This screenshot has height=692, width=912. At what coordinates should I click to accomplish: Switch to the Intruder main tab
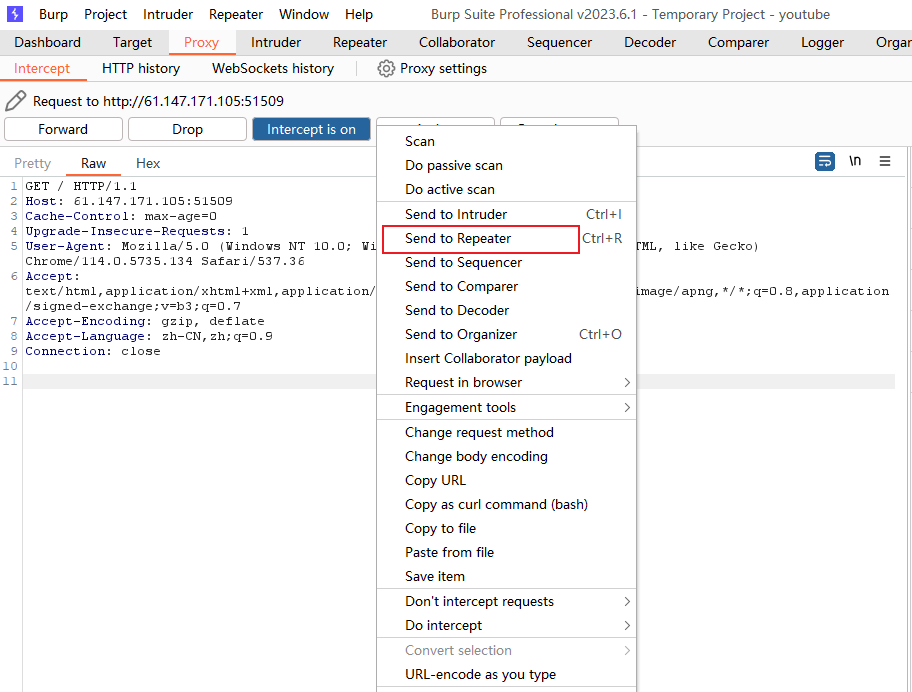click(276, 42)
